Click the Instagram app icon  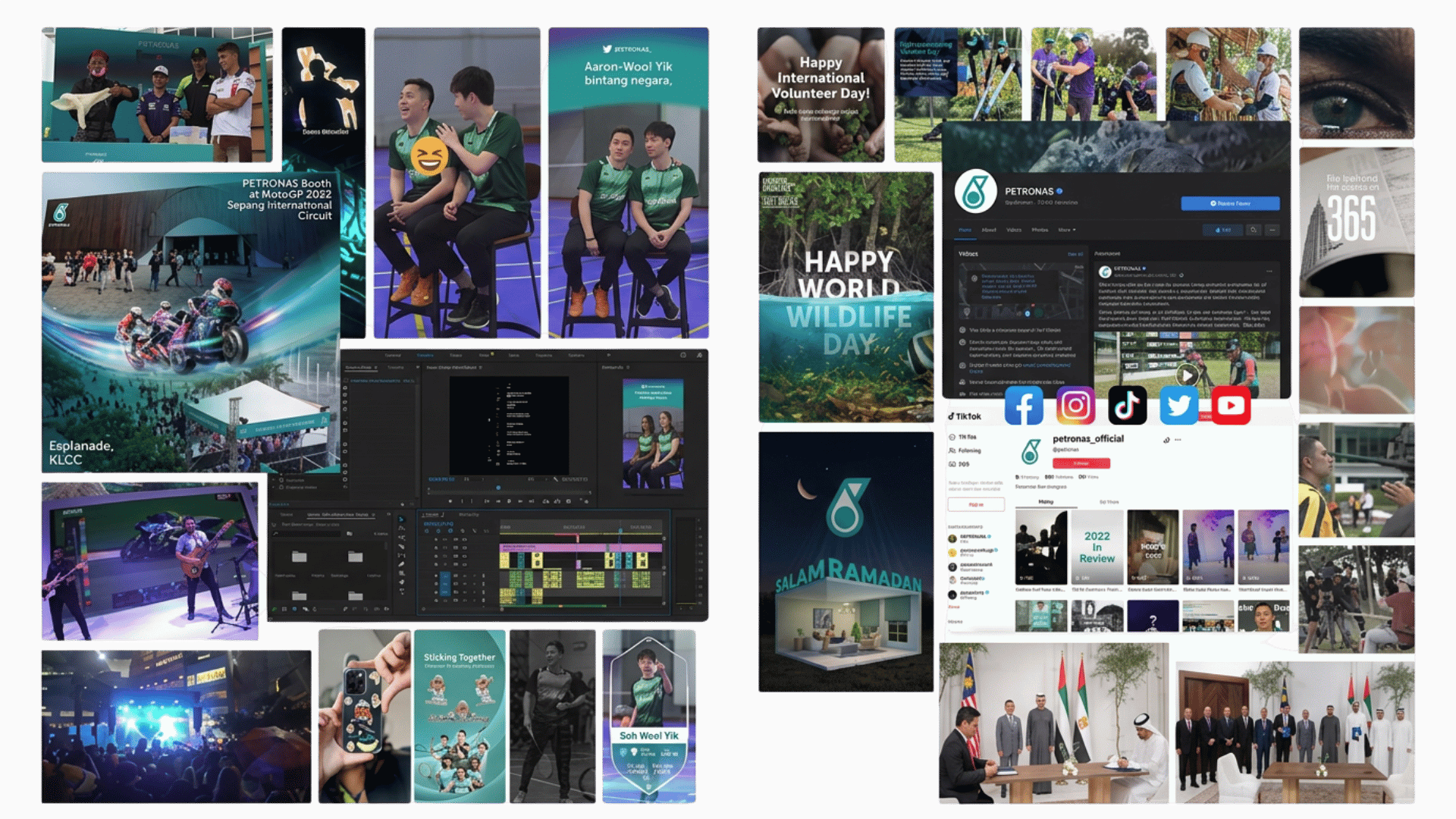click(1075, 406)
